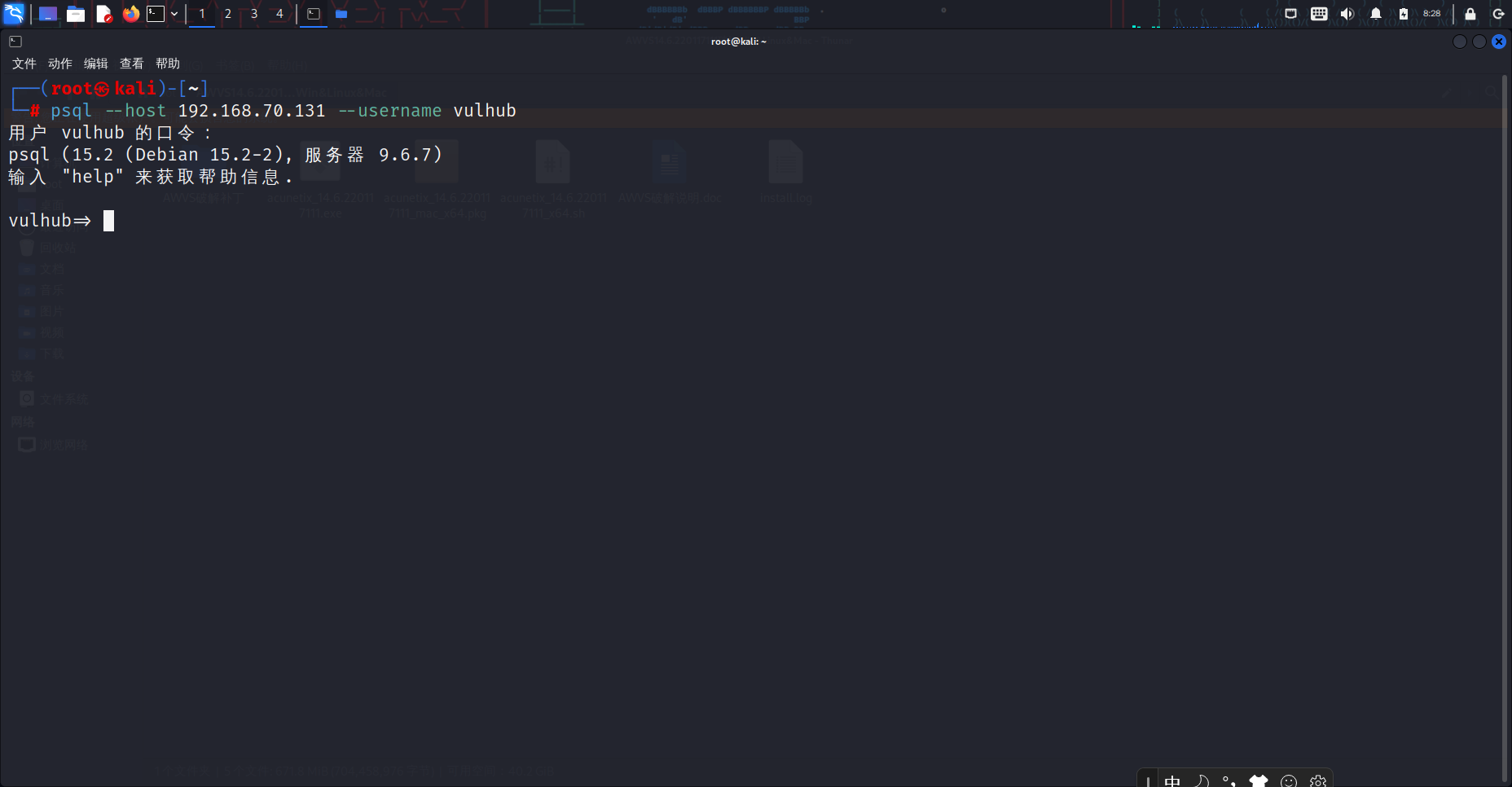The width and height of the screenshot is (1512, 787).
Task: Open the file manager launcher in panel
Action: tap(76, 14)
